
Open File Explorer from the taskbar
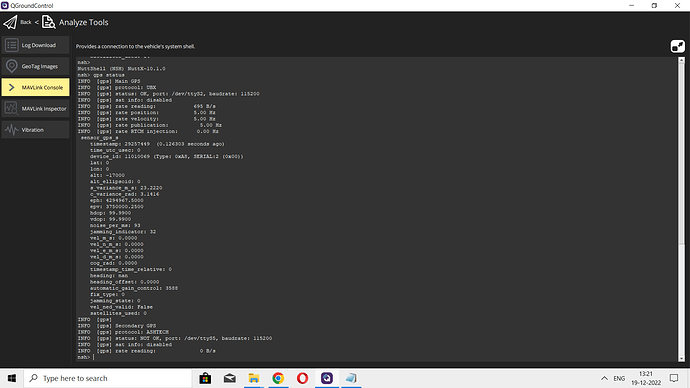[x=254, y=378]
